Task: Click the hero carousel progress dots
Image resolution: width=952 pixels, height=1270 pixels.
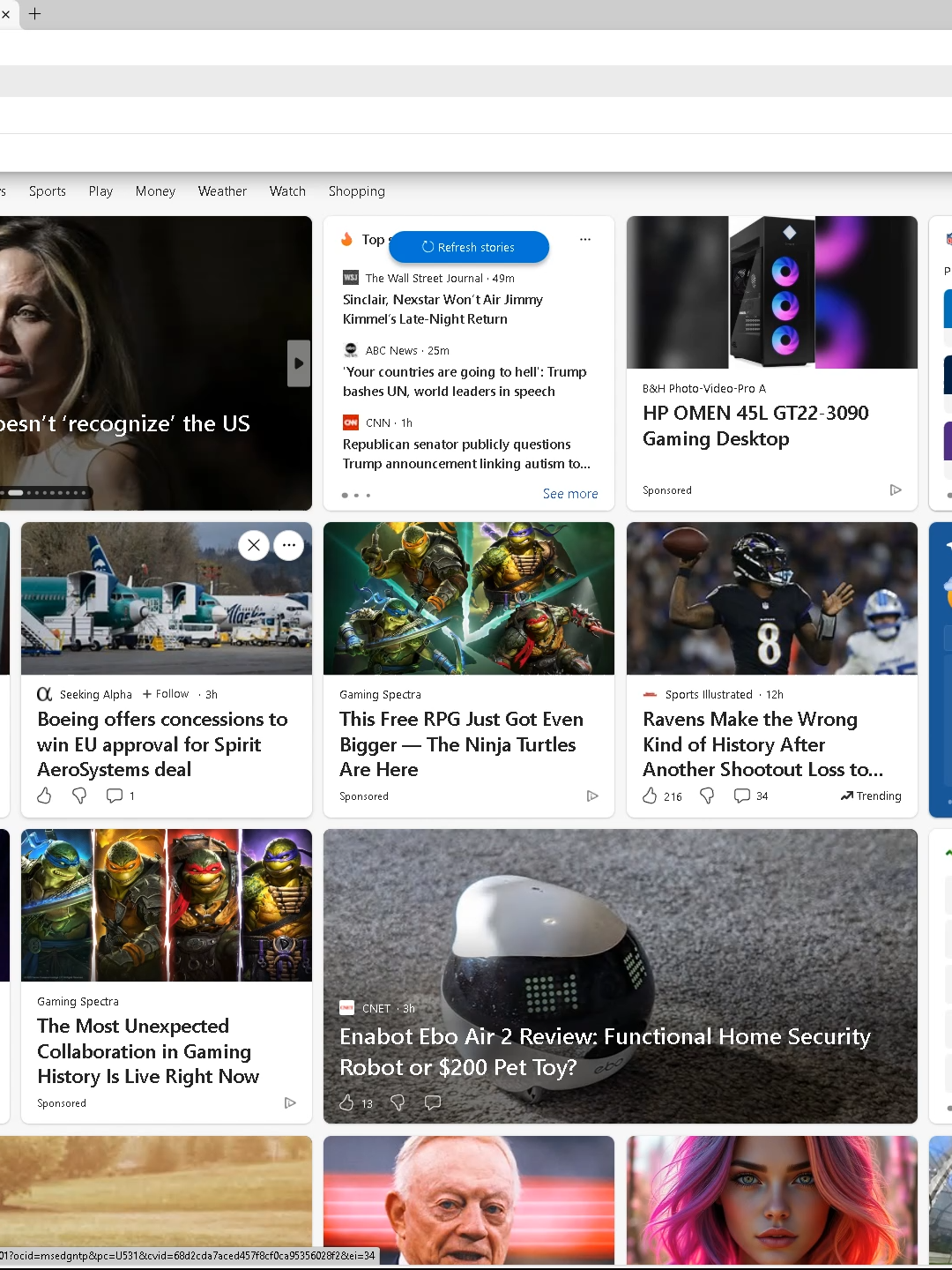Action: click(44, 492)
